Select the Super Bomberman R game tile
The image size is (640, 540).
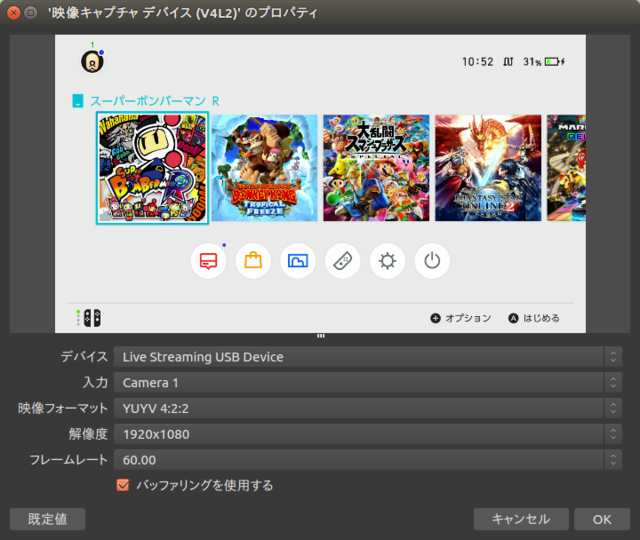coord(152,168)
